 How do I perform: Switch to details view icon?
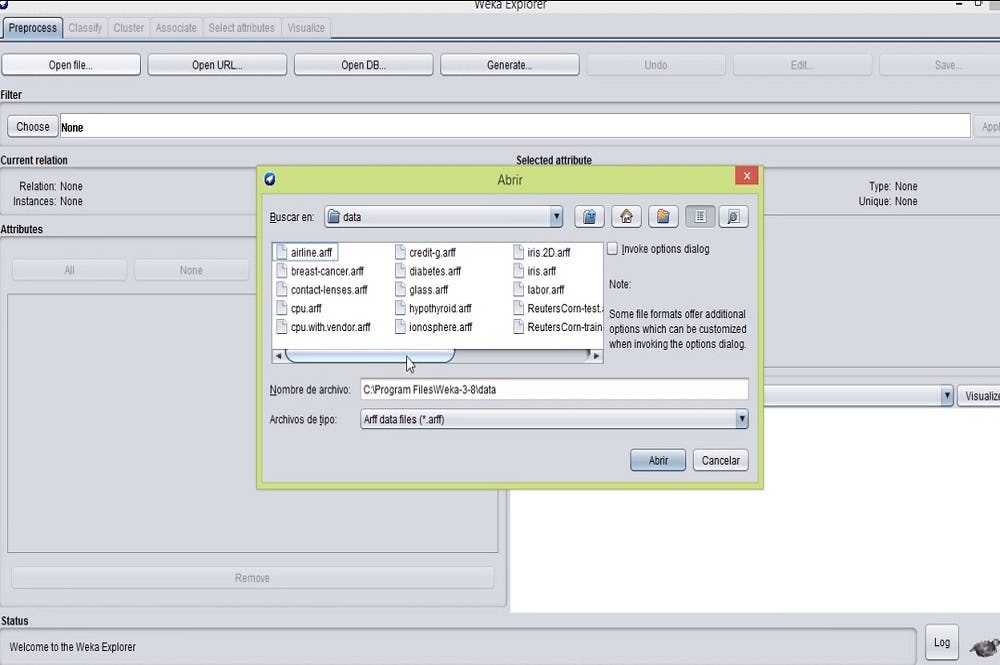click(733, 216)
